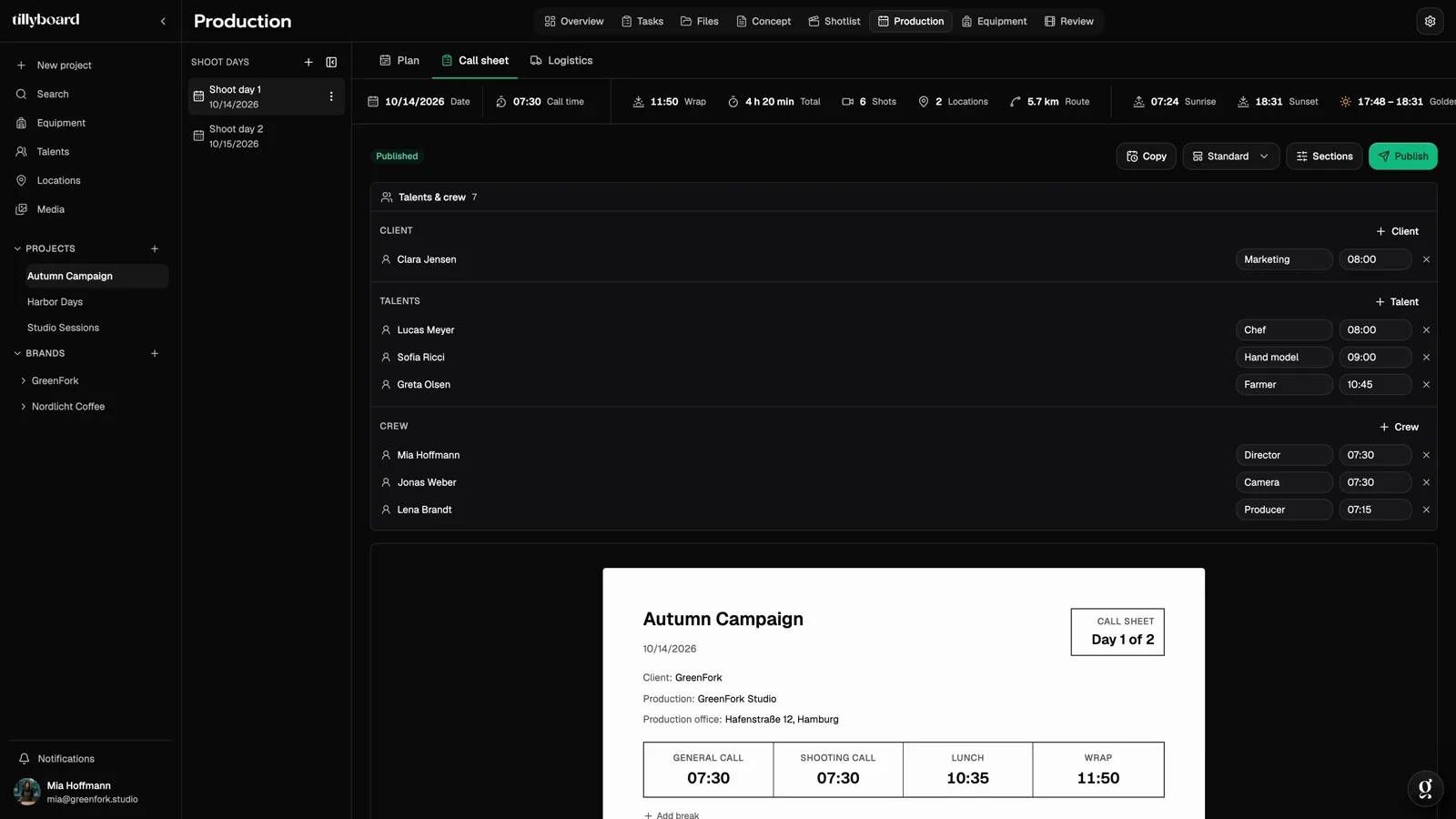
Task: Toggle the shoot days panel layout icon
Action: (331, 62)
